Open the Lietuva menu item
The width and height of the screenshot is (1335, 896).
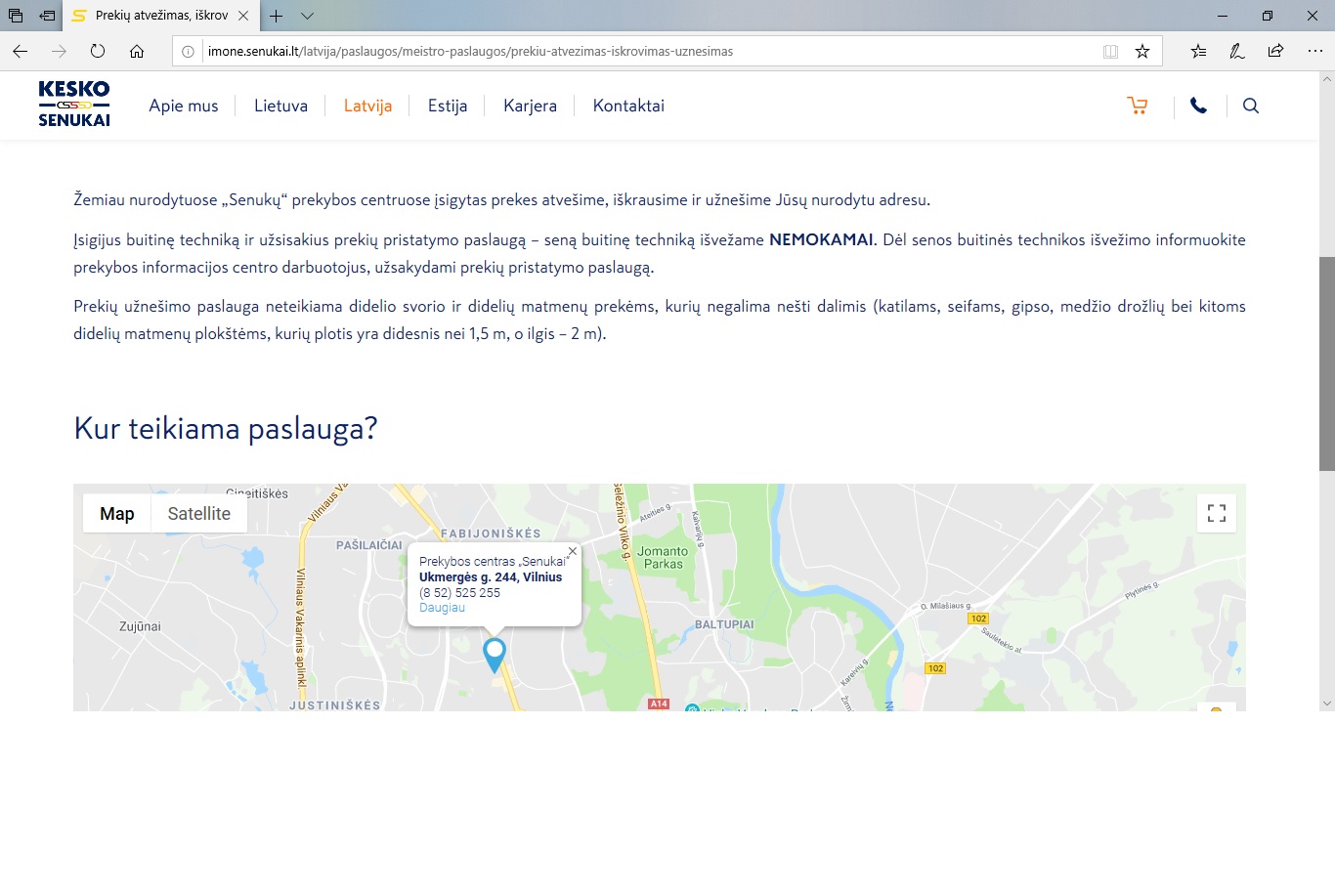pyautogui.click(x=280, y=106)
